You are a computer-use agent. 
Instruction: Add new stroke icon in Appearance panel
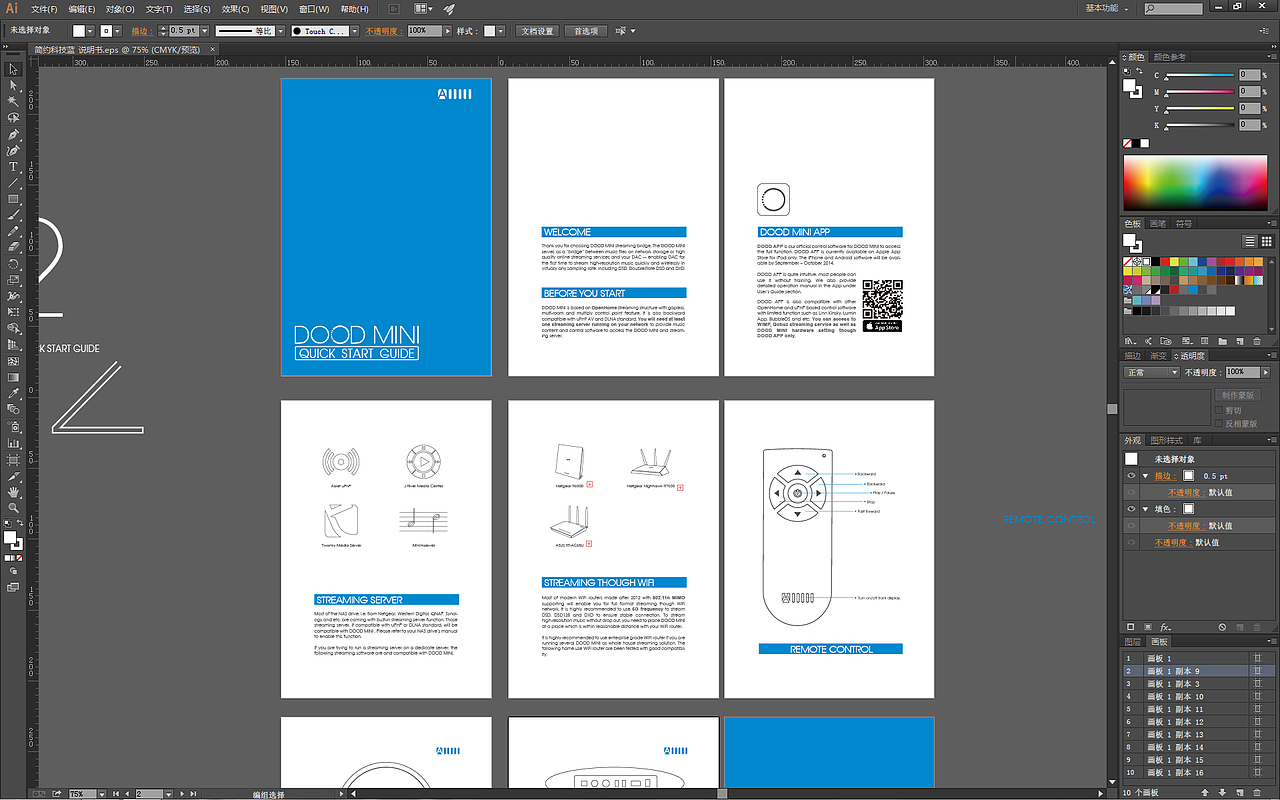pyautogui.click(x=1130, y=627)
